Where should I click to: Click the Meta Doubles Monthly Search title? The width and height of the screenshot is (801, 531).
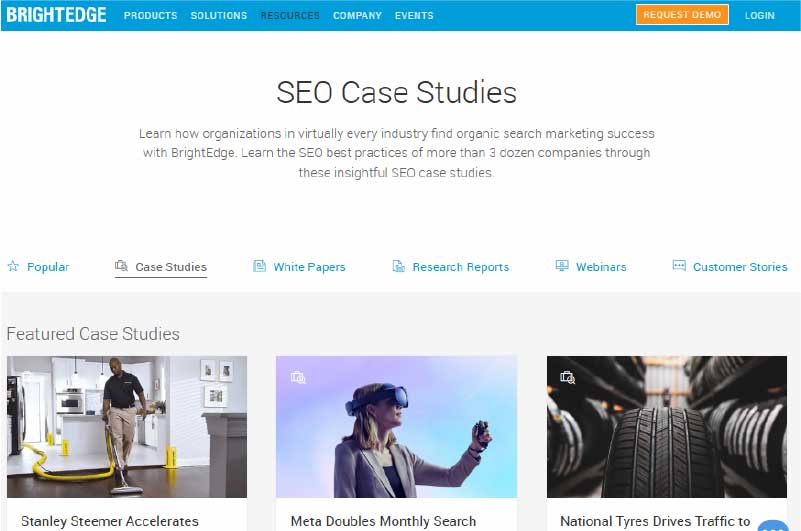pos(383,521)
